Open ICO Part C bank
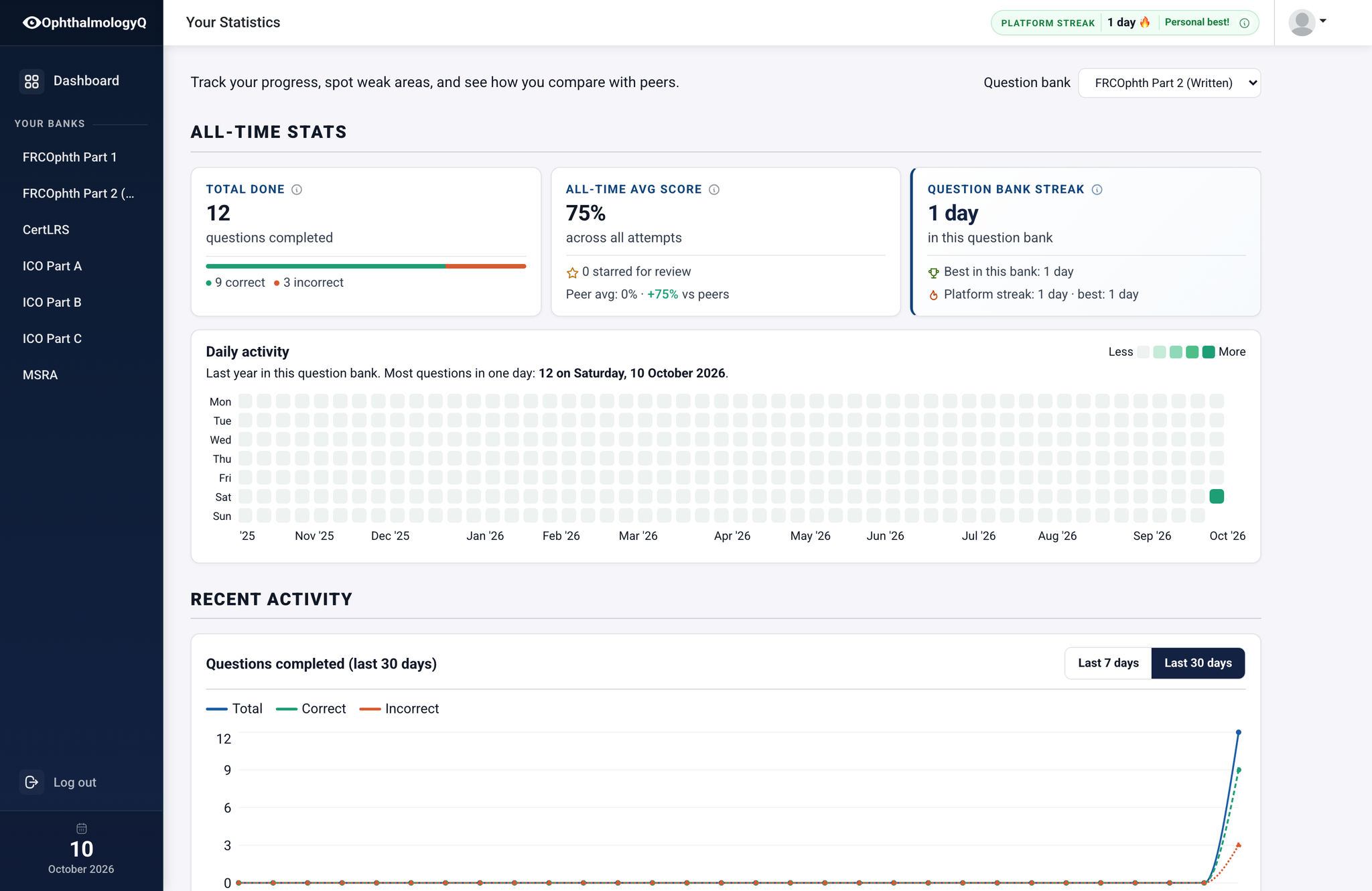The image size is (1372, 891). pos(52,338)
